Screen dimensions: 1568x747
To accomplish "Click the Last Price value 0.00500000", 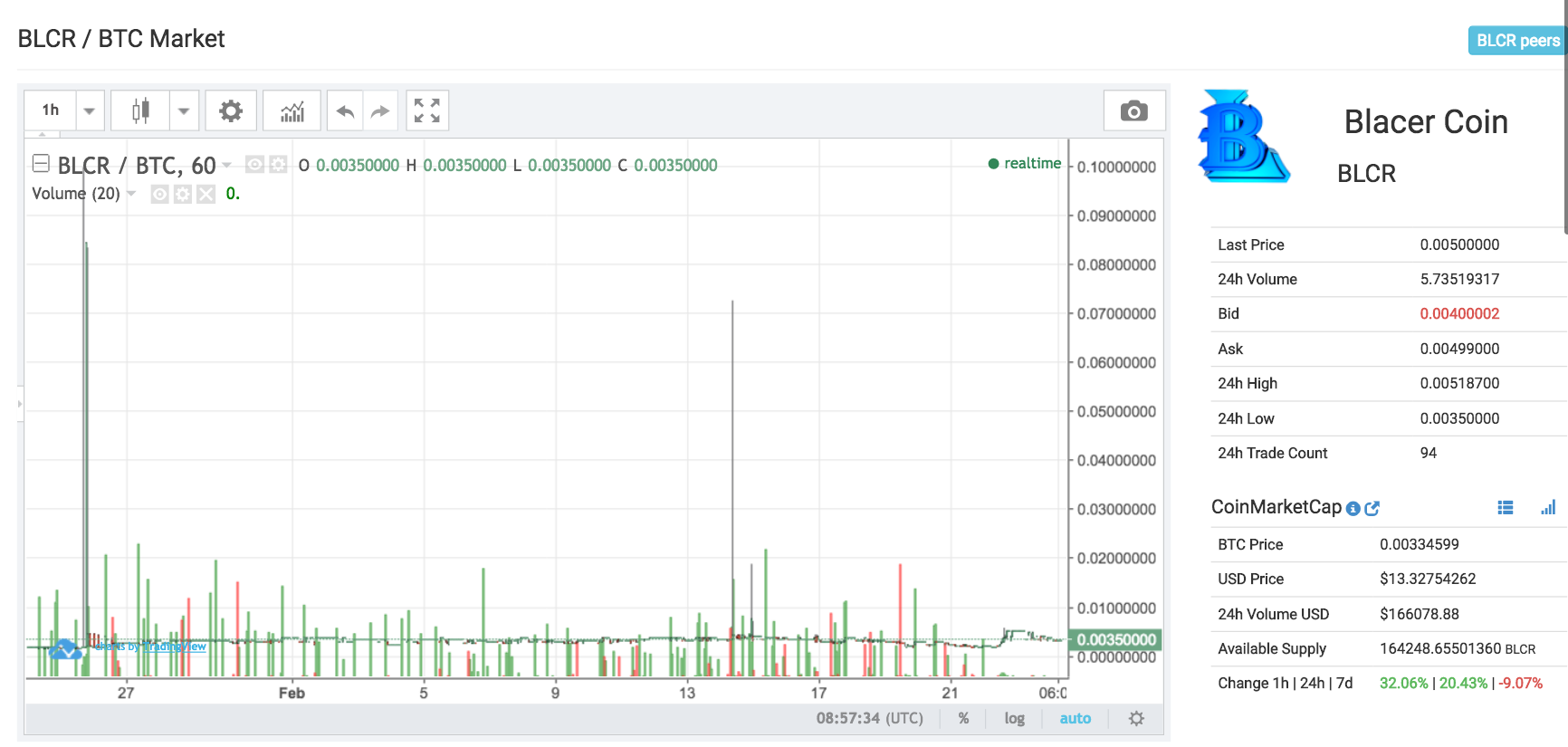I will 1459,244.
